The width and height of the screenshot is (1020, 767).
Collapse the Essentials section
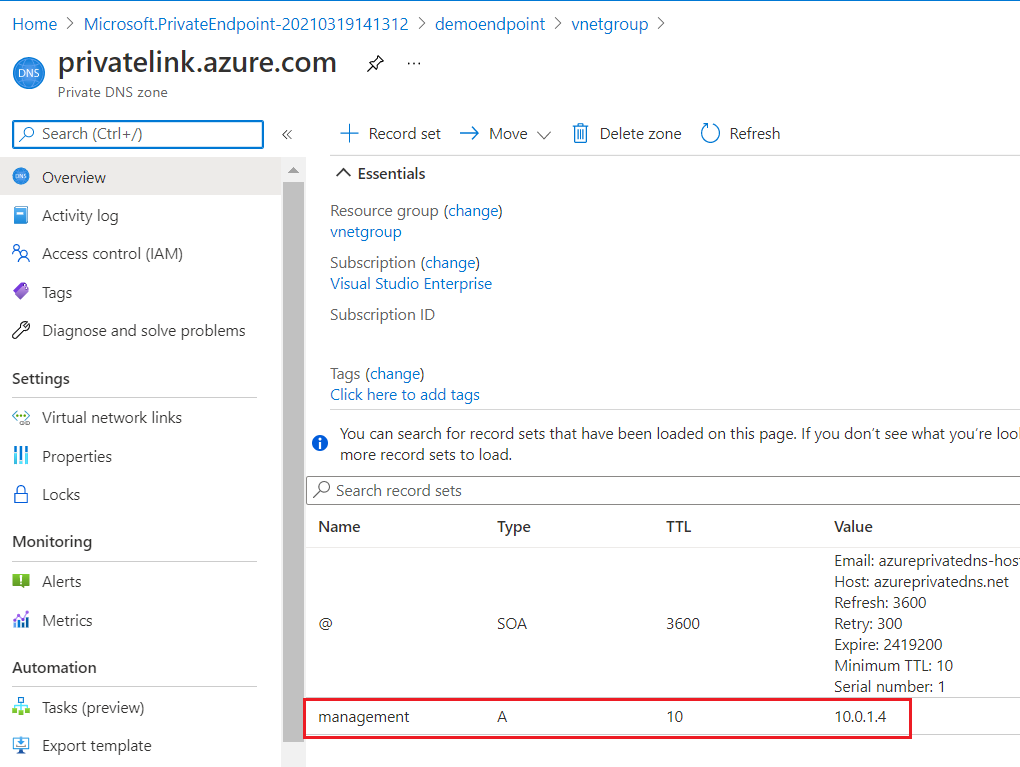344,174
